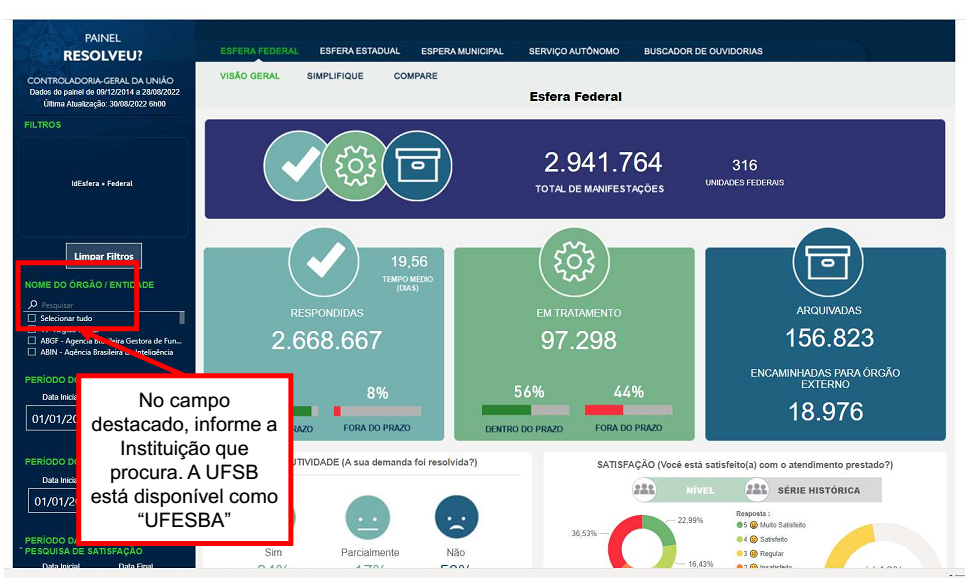973x588 pixels.
Task: Click the Limpar Filtros button
Action: pos(104,256)
